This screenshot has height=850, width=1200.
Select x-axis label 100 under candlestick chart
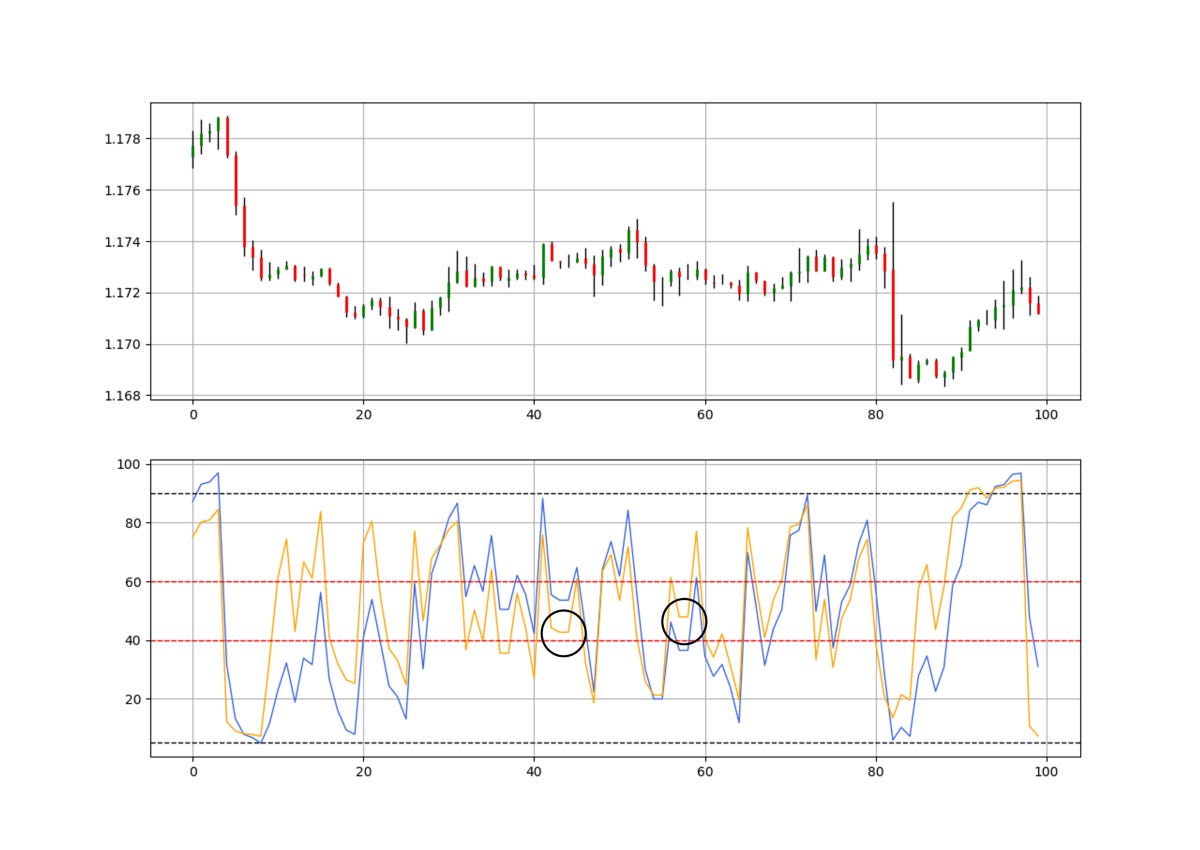[1046, 415]
